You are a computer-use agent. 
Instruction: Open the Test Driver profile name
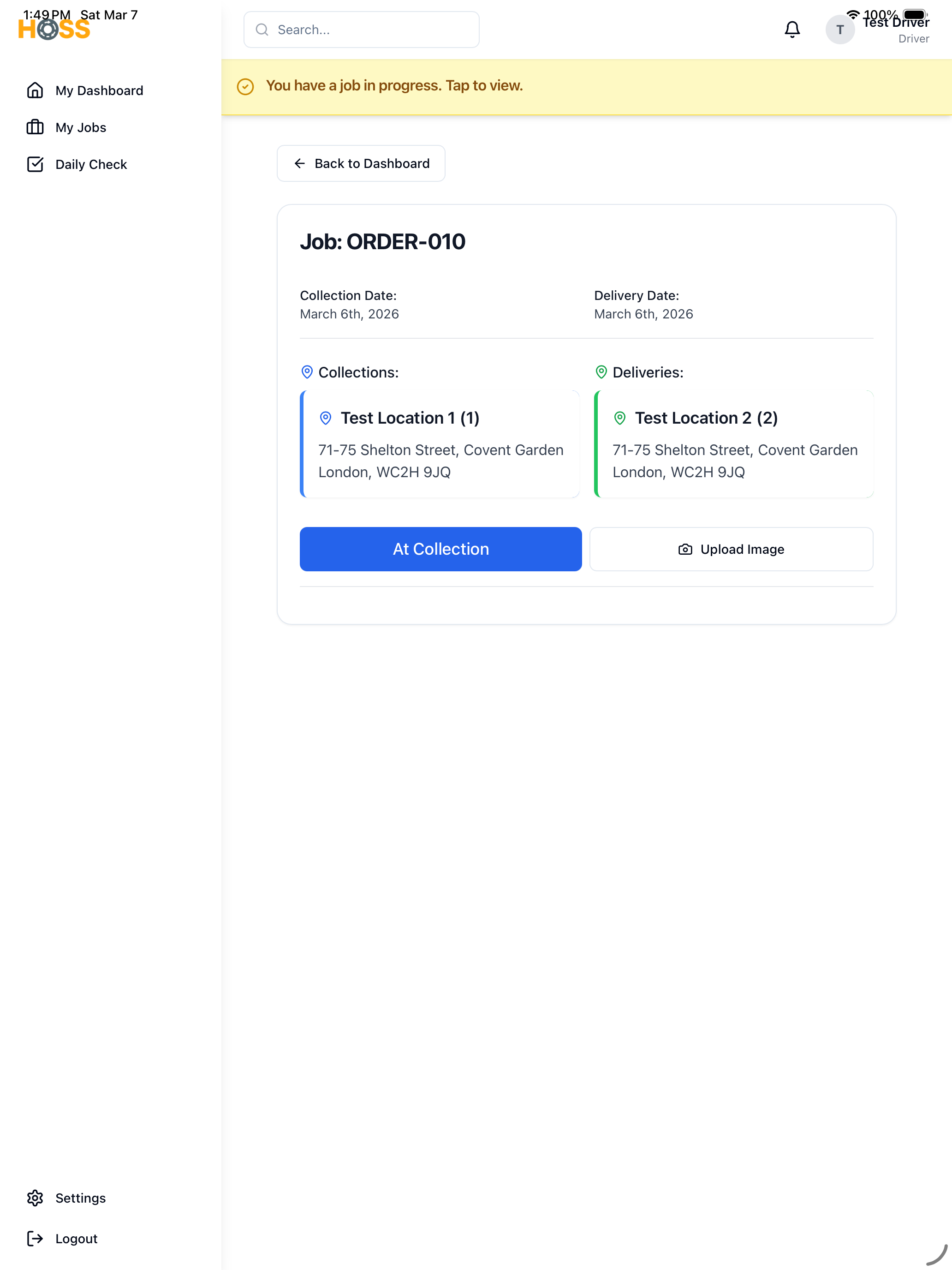(x=896, y=23)
